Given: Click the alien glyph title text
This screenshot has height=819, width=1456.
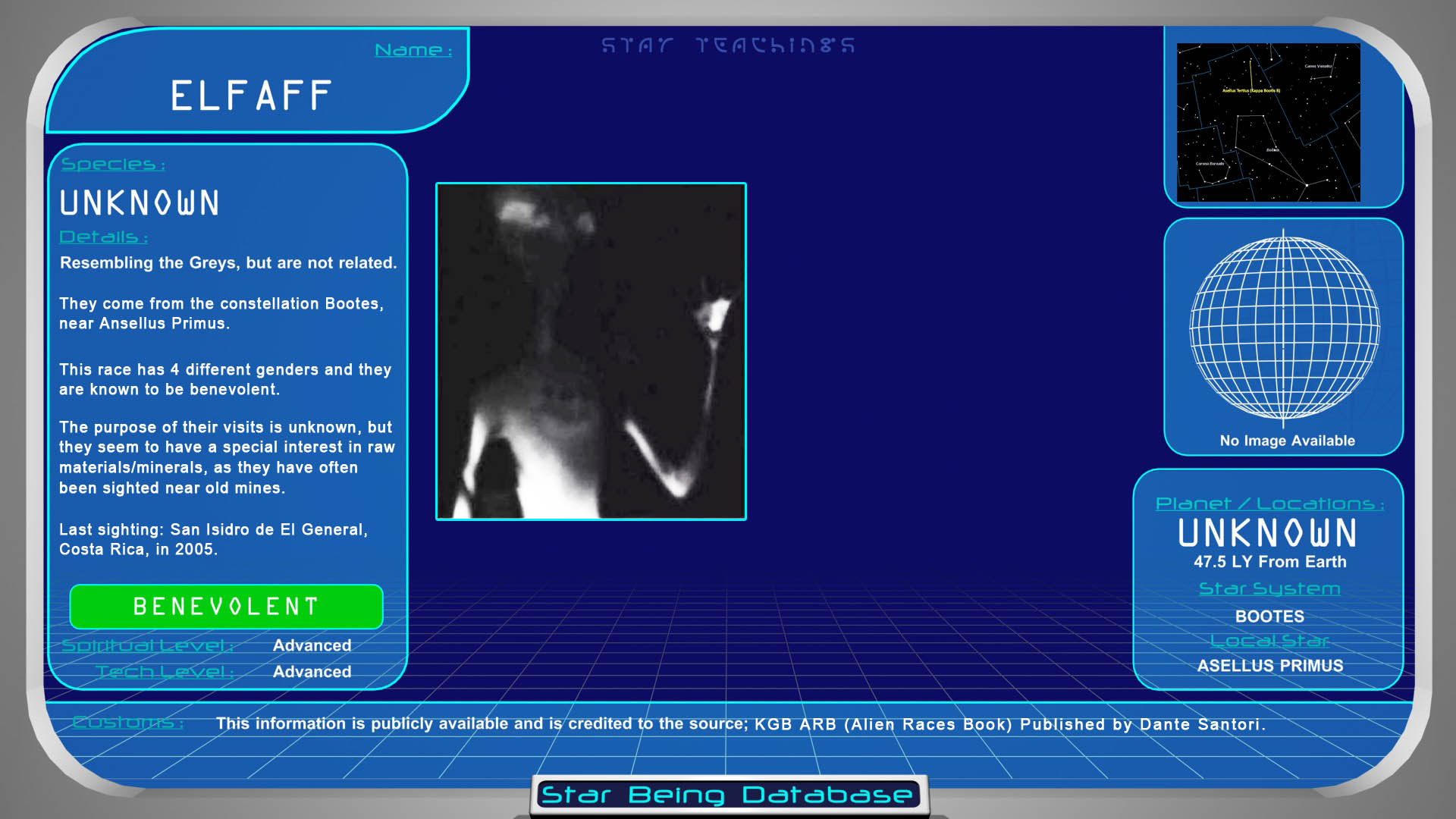Looking at the screenshot, I should (x=728, y=45).
